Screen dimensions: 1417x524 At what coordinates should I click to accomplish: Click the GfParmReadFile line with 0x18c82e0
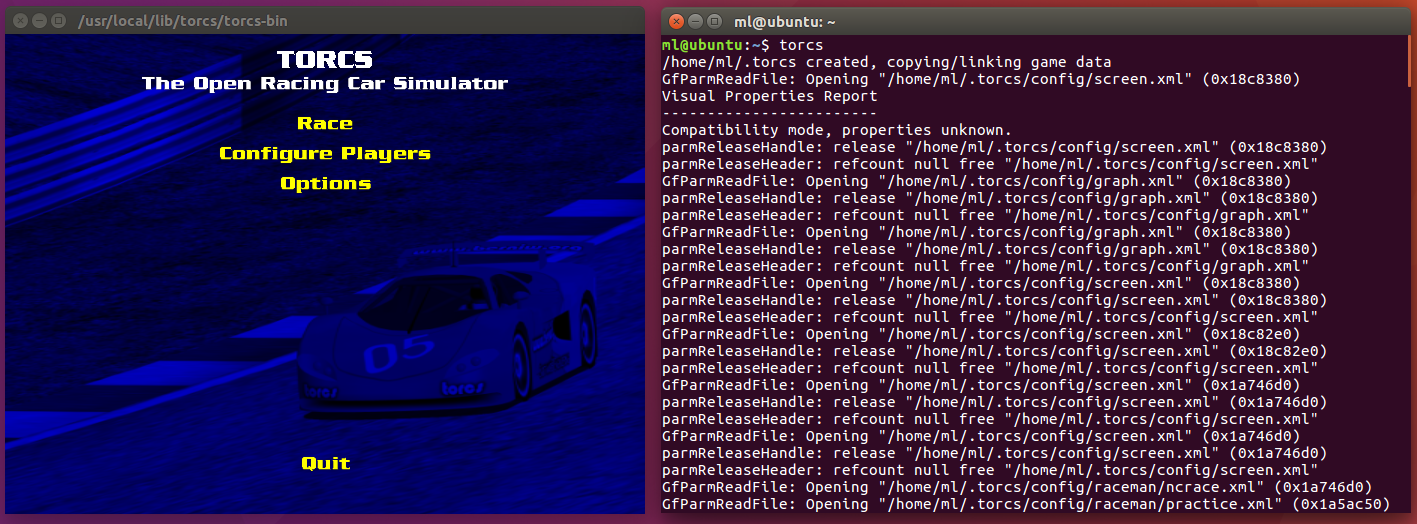click(x=981, y=334)
